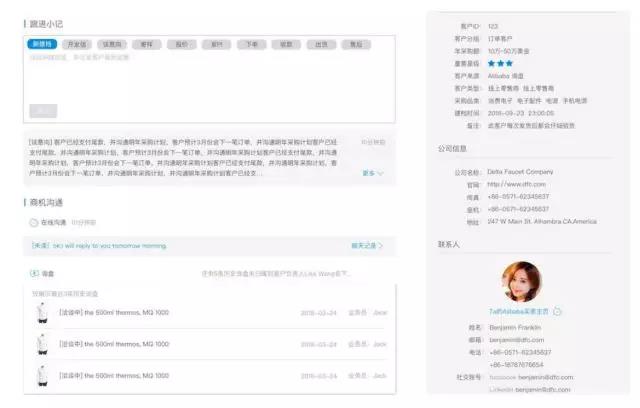The width and height of the screenshot is (640, 408).
Task: Select the 售后 stage tag
Action: tap(356, 44)
